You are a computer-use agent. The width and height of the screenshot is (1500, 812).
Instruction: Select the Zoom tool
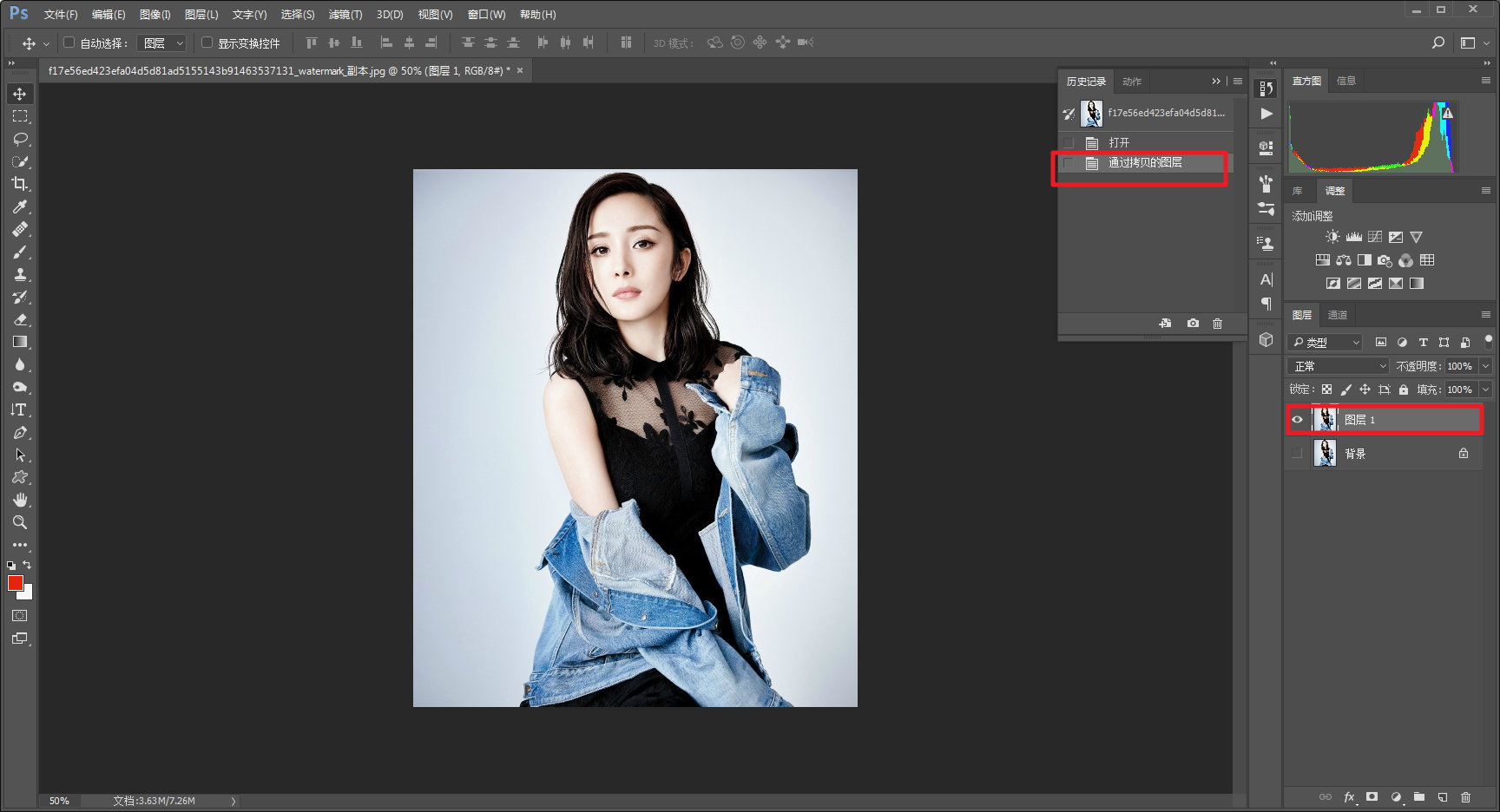tap(19, 522)
